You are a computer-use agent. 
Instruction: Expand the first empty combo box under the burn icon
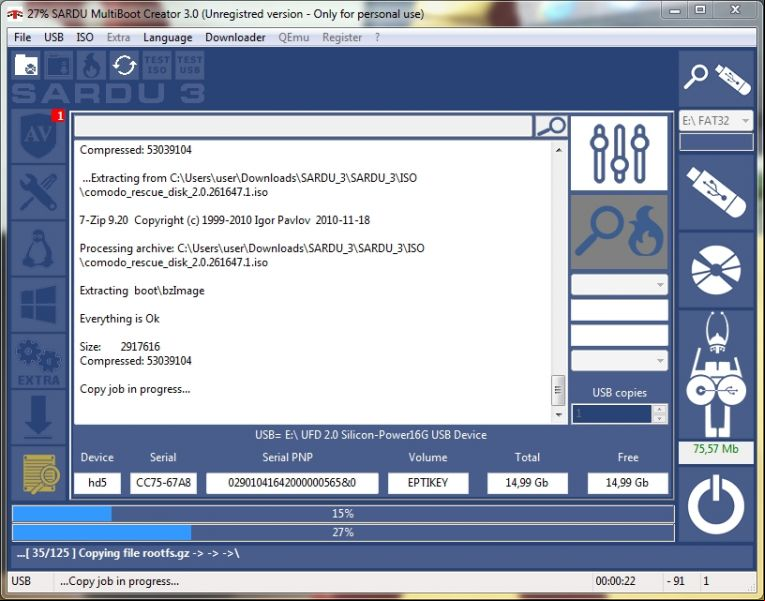click(619, 284)
